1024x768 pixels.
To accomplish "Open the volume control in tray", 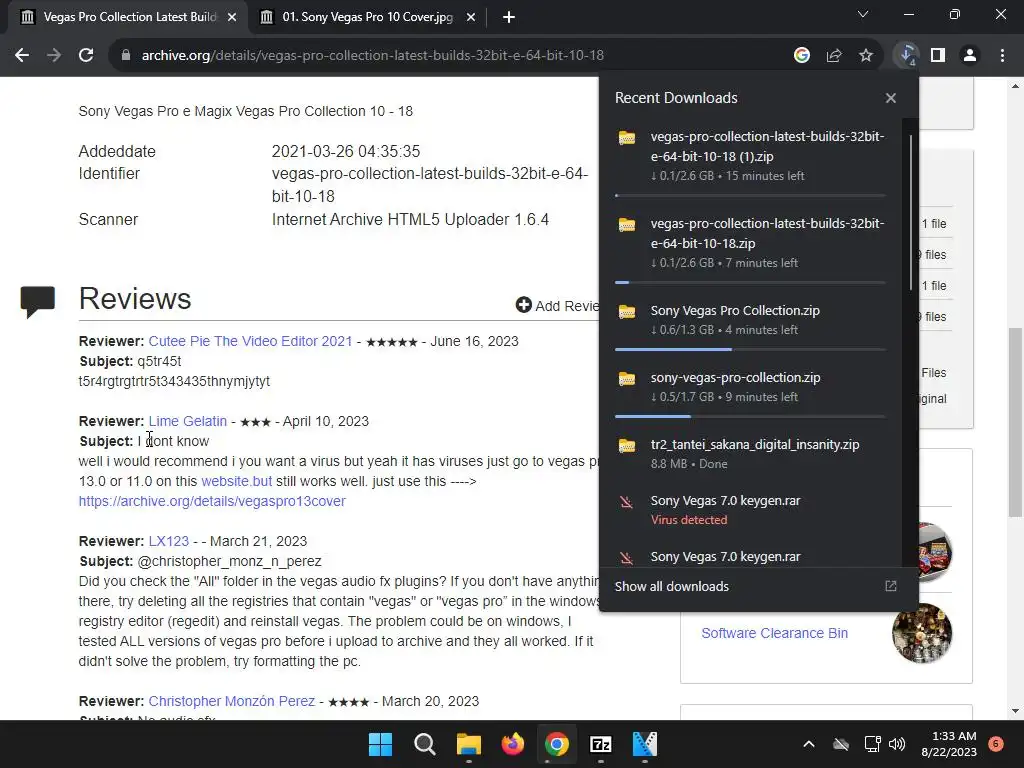I will click(x=897, y=744).
